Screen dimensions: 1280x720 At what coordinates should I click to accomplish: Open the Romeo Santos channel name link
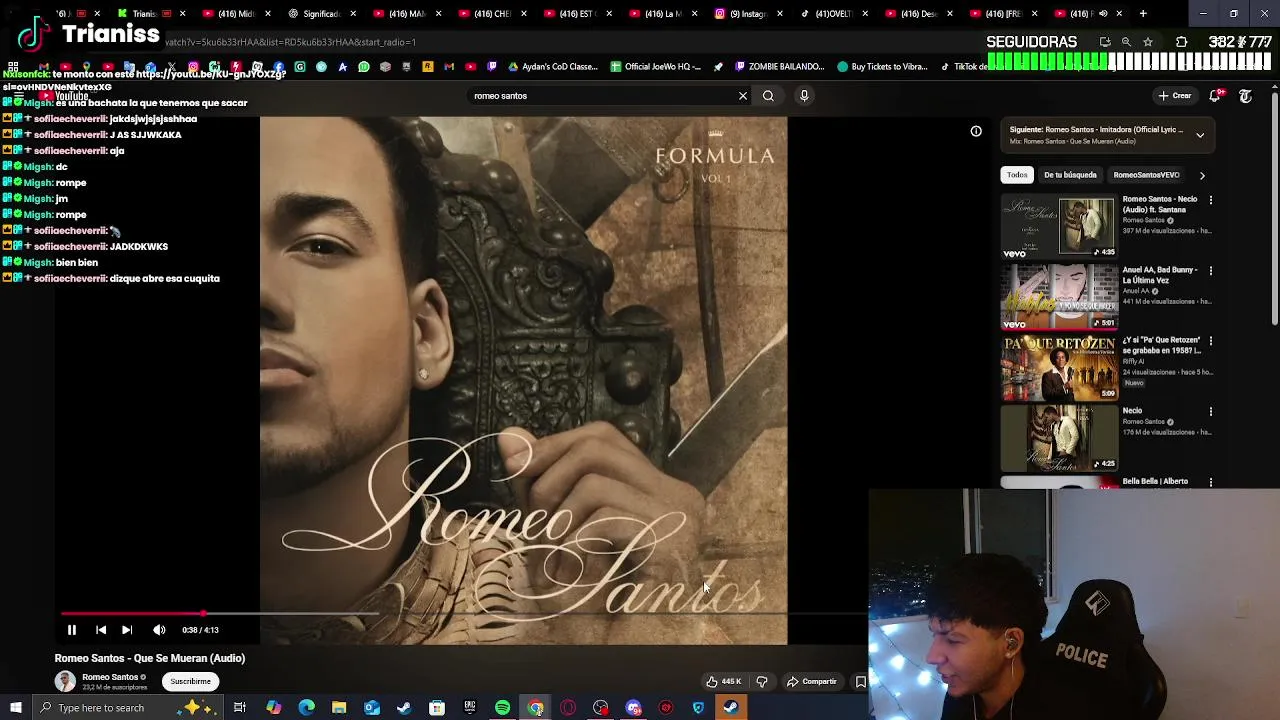tap(110, 677)
